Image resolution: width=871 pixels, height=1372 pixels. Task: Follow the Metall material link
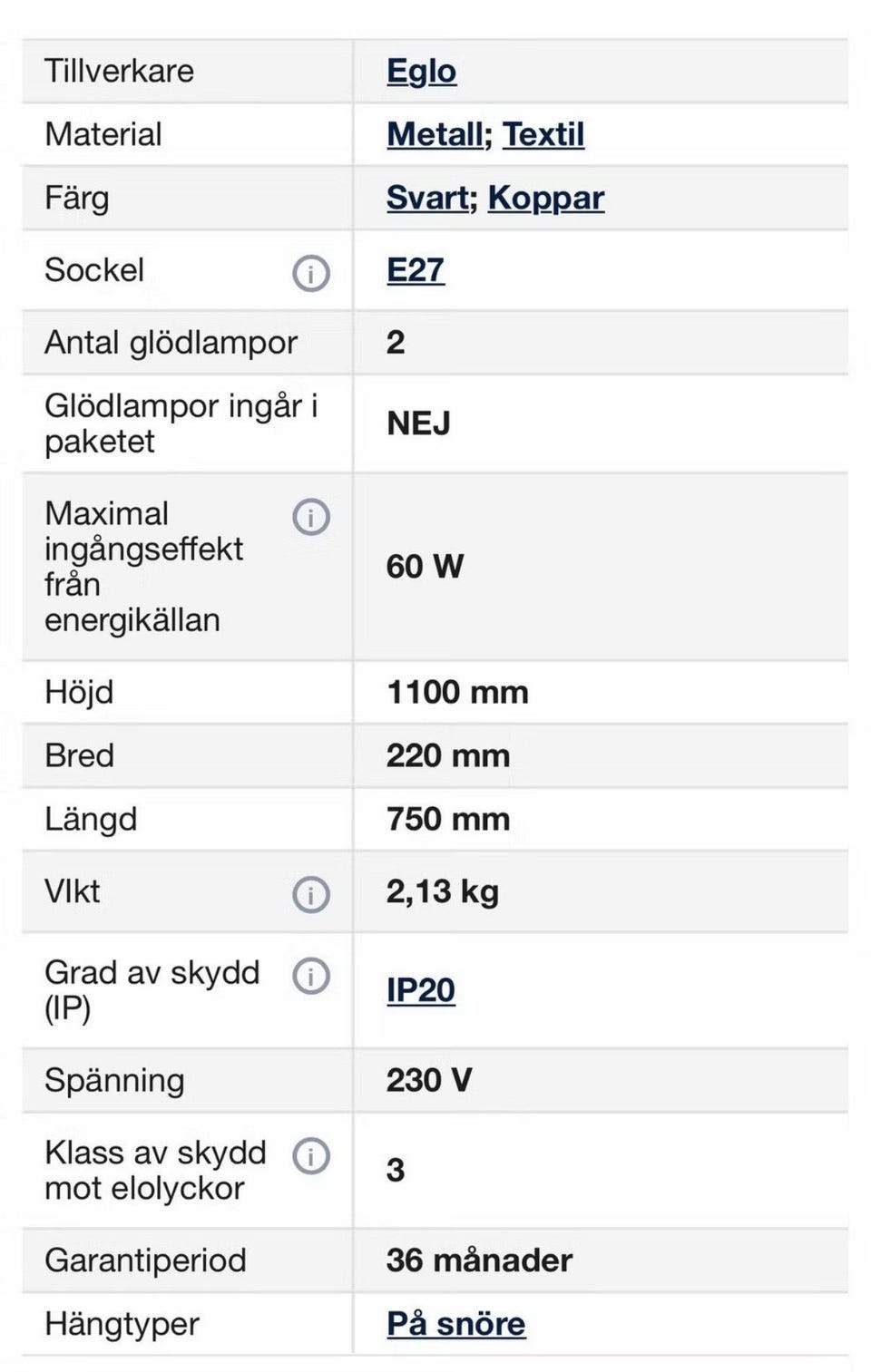point(435,134)
